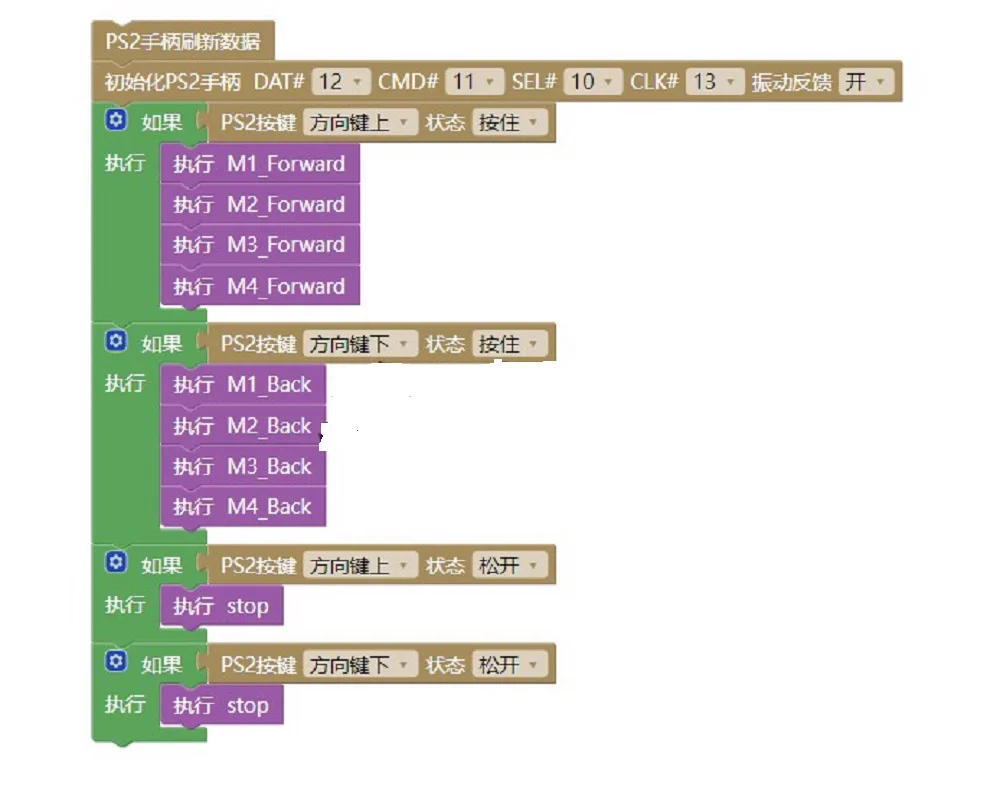Select the PS2手柄刷新数据 block

pos(183,41)
